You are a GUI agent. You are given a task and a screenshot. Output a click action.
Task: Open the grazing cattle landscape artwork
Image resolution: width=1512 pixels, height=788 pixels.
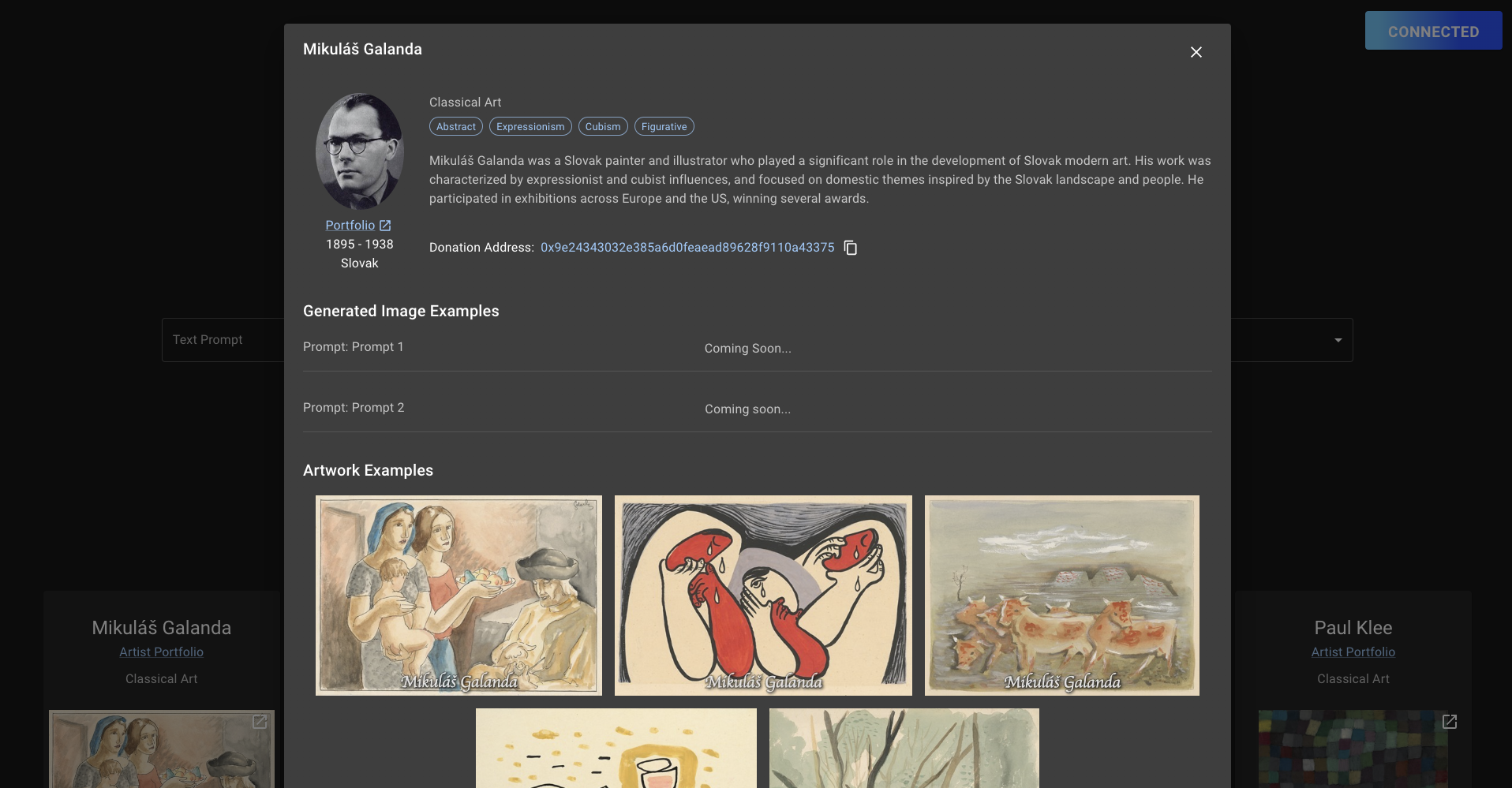pyautogui.click(x=1062, y=596)
